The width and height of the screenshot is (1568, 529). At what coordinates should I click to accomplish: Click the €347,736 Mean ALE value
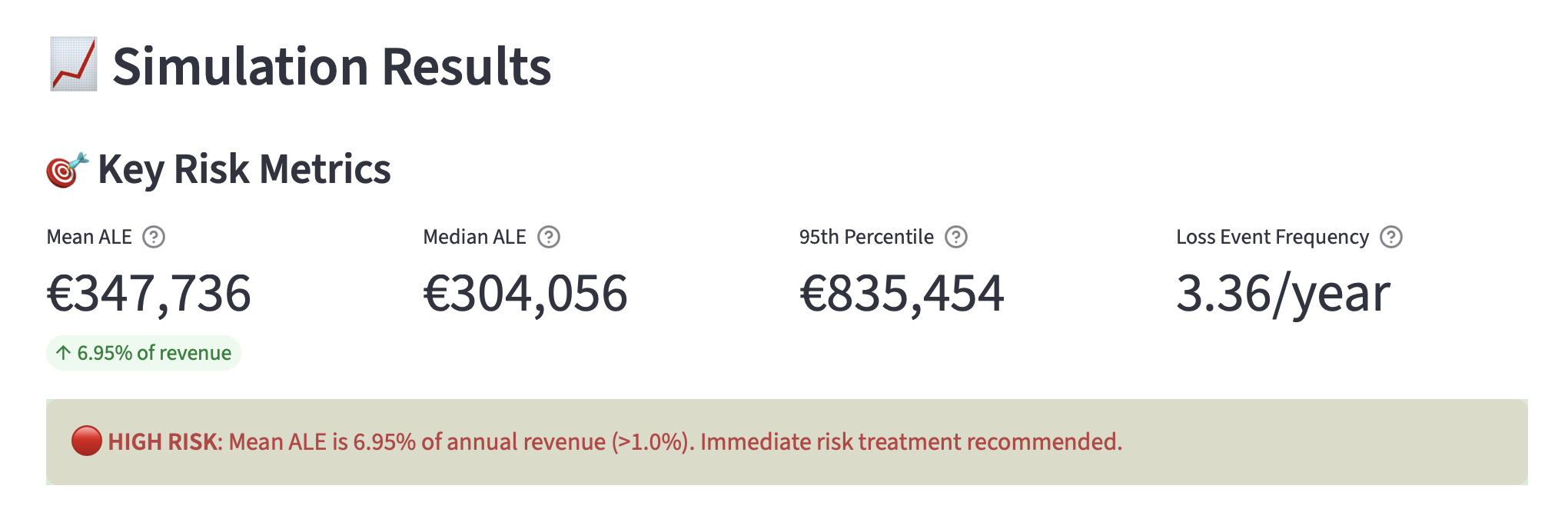pos(149,294)
